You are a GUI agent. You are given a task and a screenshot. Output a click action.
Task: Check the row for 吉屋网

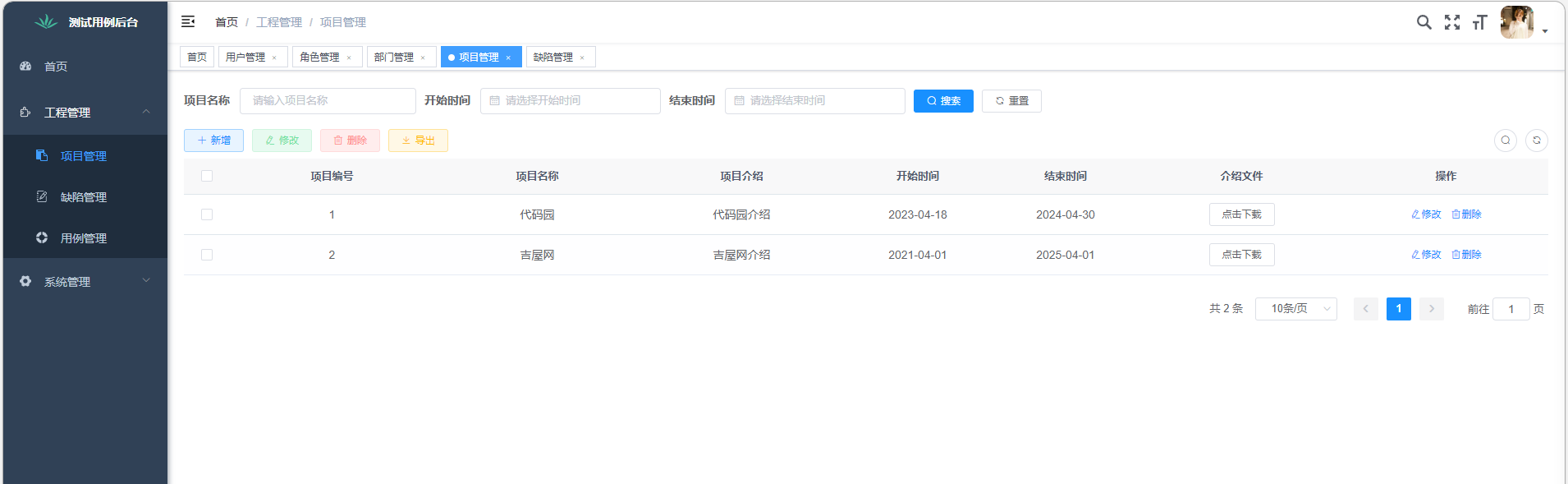coord(207,255)
